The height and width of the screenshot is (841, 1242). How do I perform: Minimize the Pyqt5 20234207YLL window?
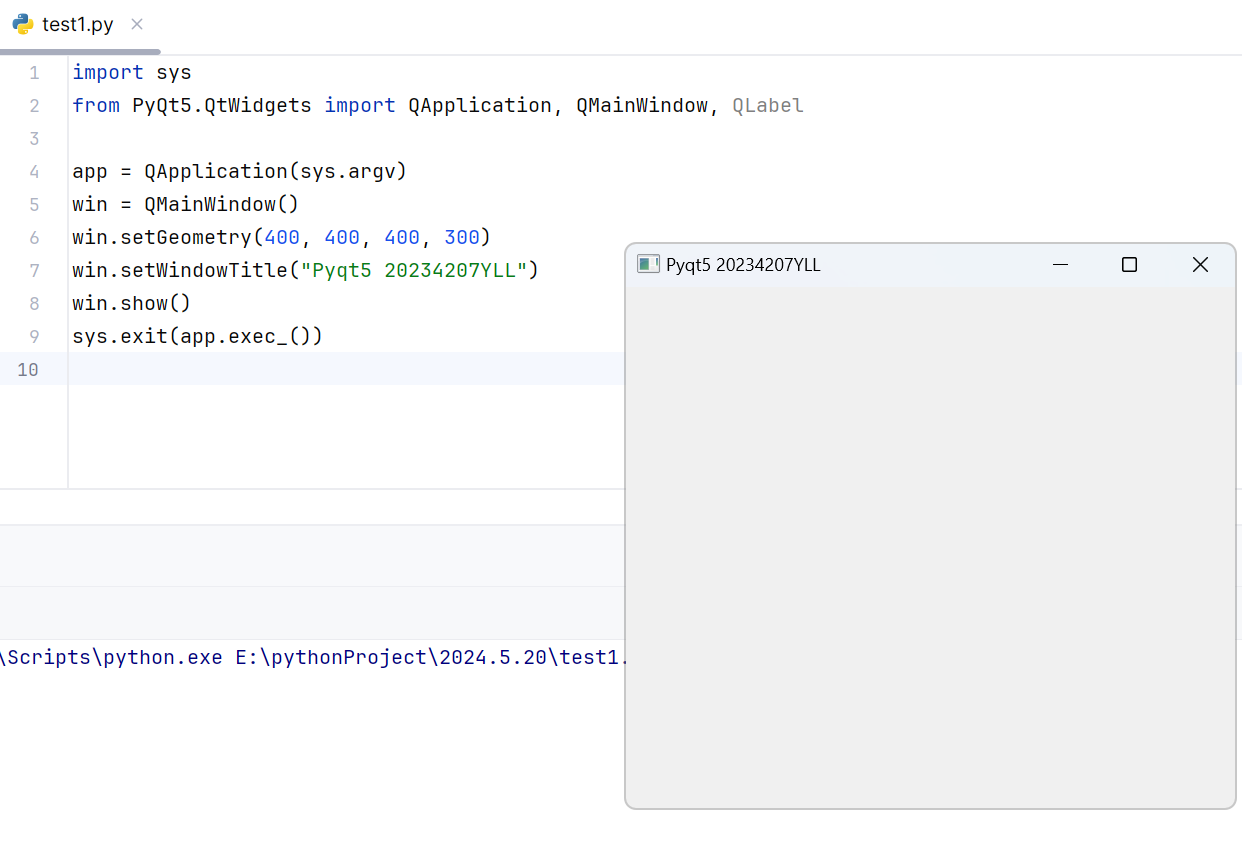[x=1061, y=264]
